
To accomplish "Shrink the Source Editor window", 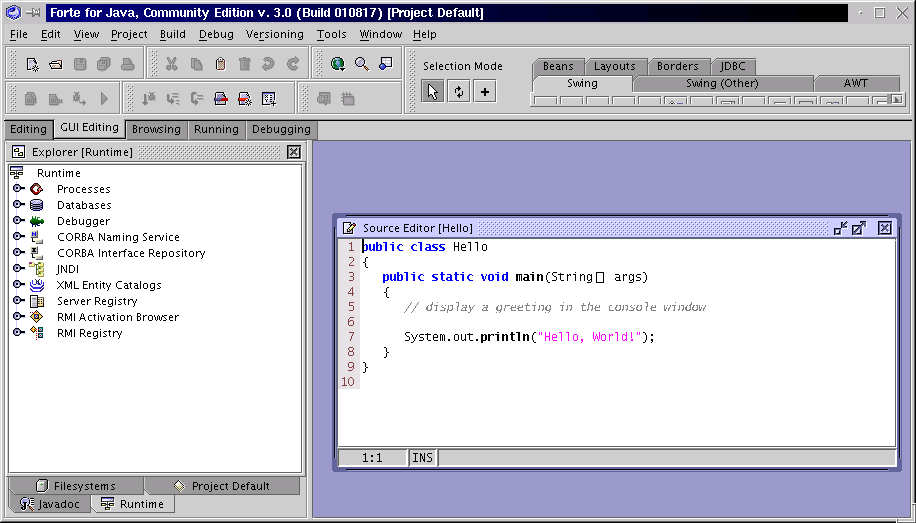I will [x=841, y=228].
